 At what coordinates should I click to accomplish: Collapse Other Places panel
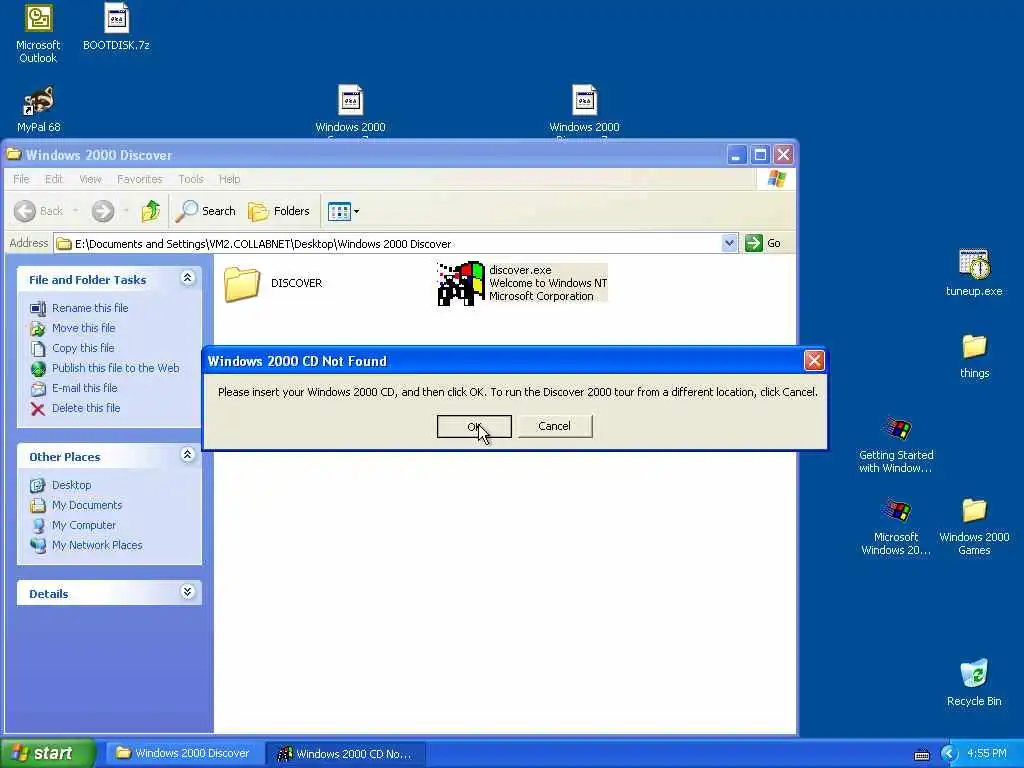tap(187, 455)
